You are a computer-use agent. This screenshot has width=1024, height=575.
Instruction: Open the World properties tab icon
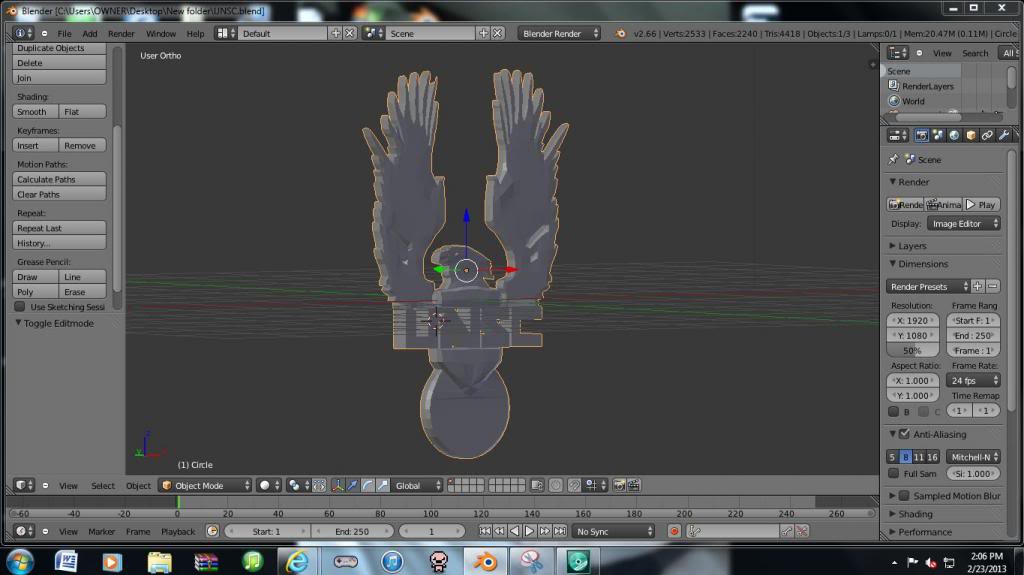pyautogui.click(x=954, y=135)
